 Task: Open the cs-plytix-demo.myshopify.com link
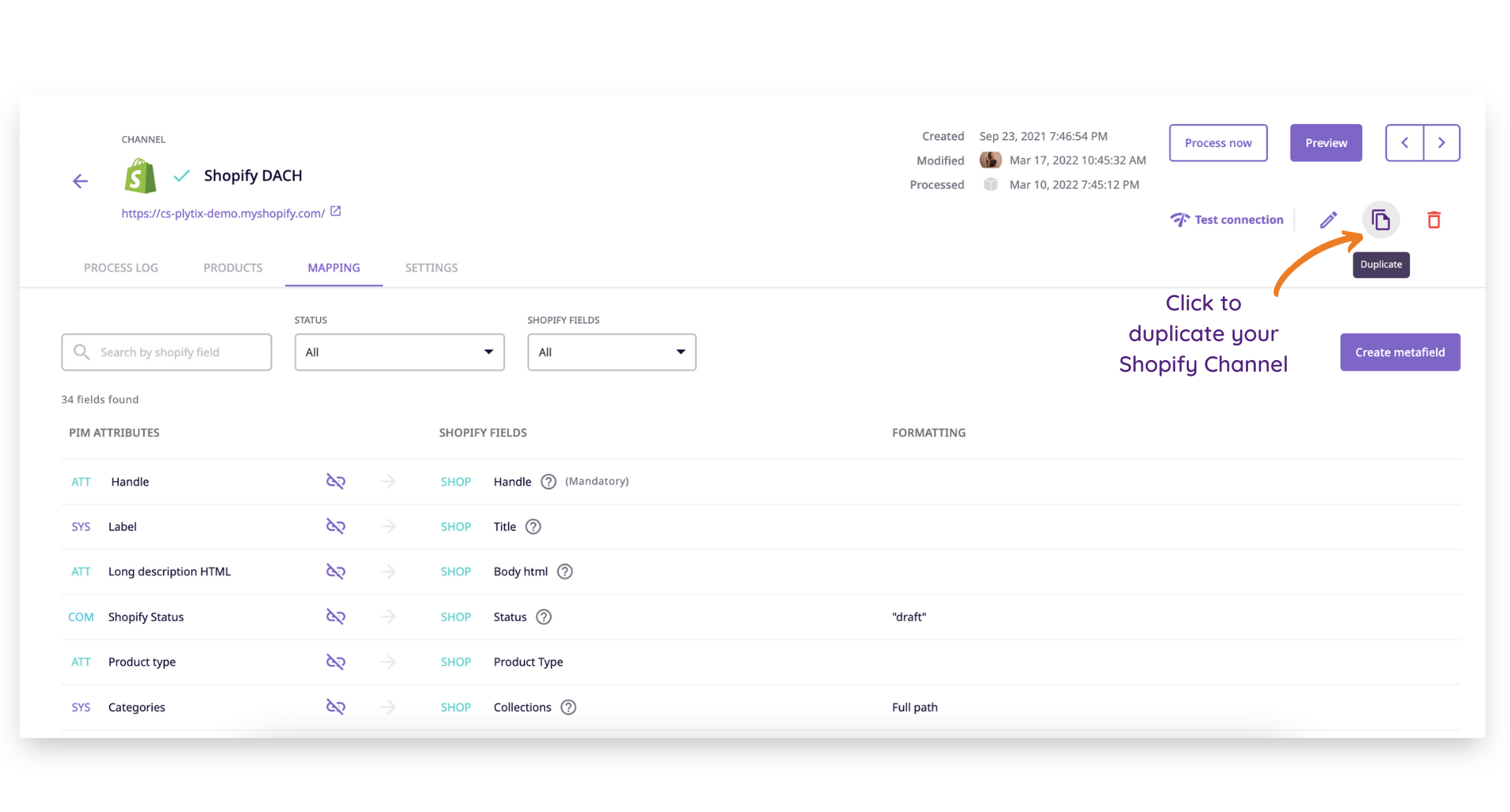[x=223, y=214]
